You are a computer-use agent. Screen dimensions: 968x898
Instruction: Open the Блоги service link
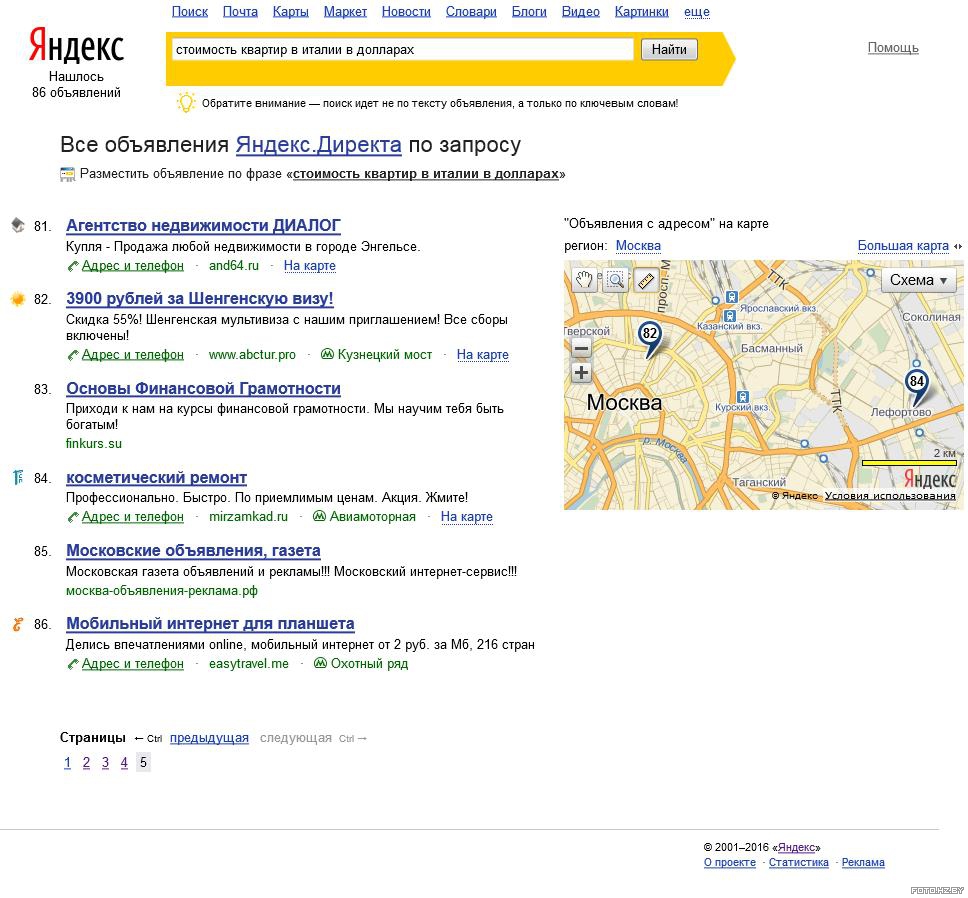(529, 12)
